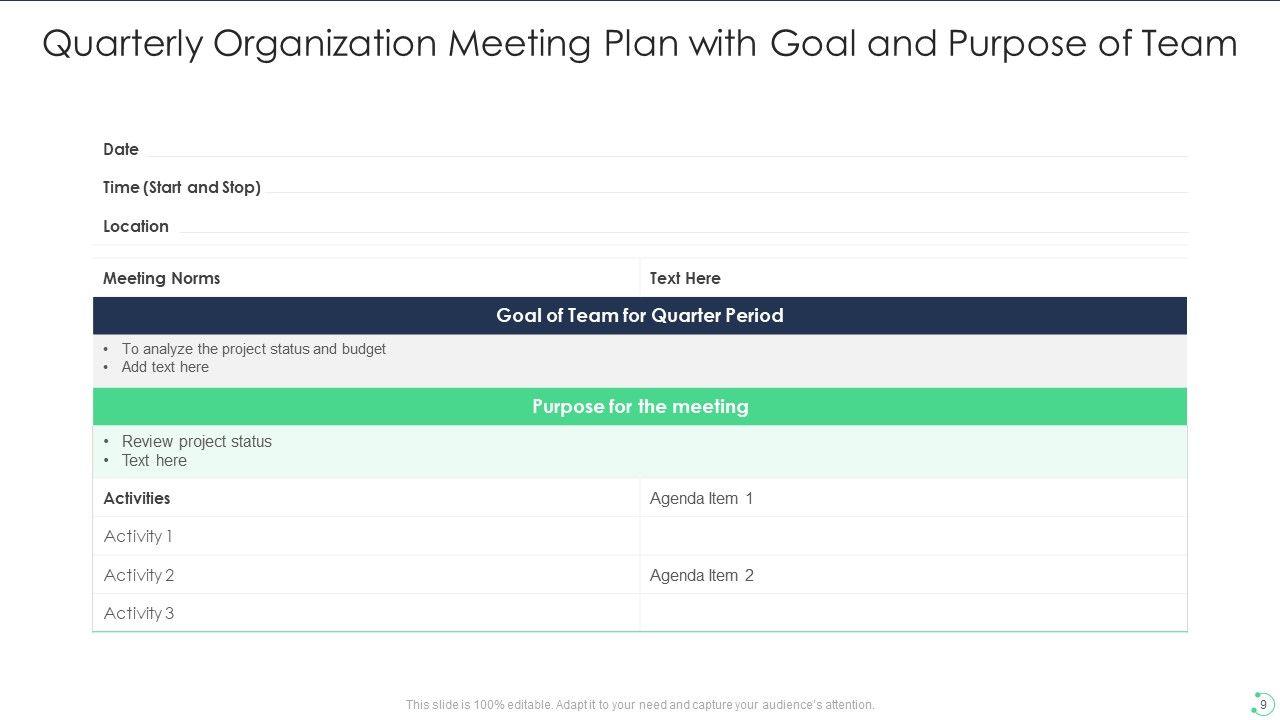
Task: Click the slide title heading text
Action: click(640, 44)
